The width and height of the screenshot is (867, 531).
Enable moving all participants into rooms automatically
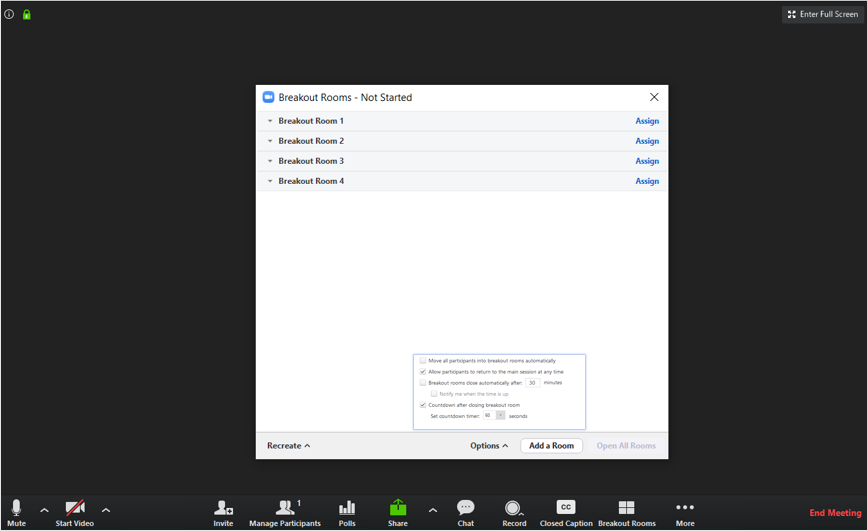(423, 361)
